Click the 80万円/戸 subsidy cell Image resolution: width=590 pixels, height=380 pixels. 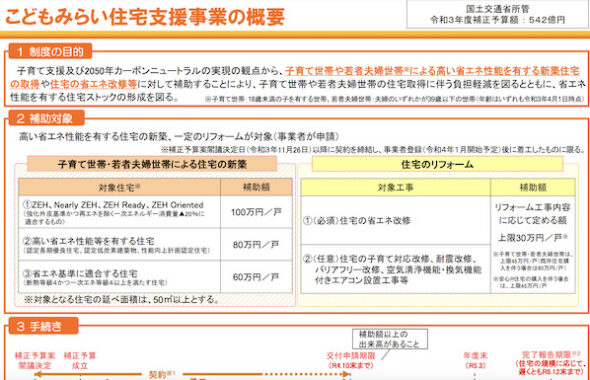tap(256, 245)
